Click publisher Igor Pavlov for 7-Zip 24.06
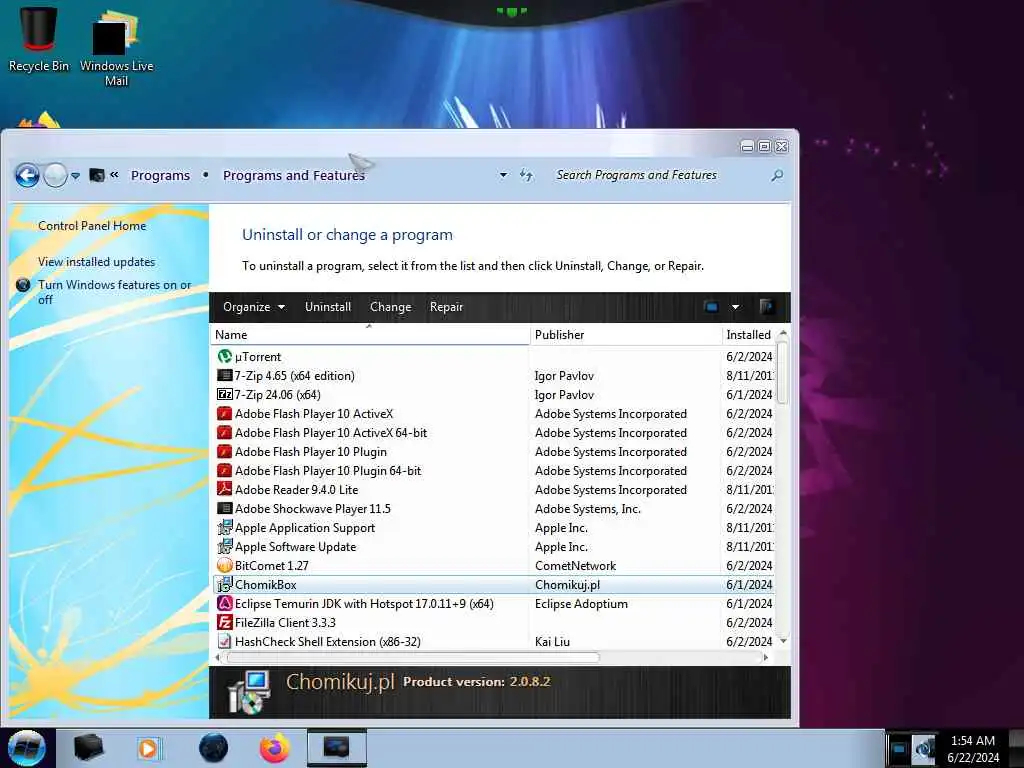The image size is (1024, 768). point(564,394)
